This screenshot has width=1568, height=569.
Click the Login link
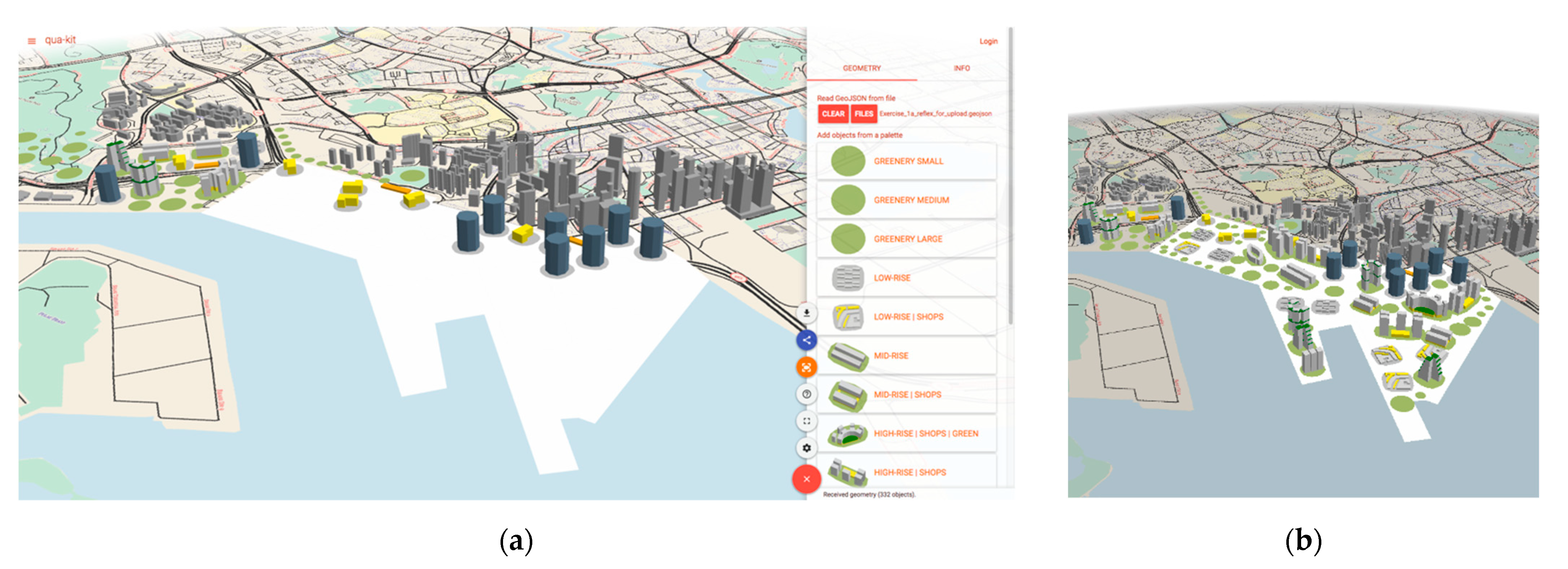pyautogui.click(x=988, y=41)
